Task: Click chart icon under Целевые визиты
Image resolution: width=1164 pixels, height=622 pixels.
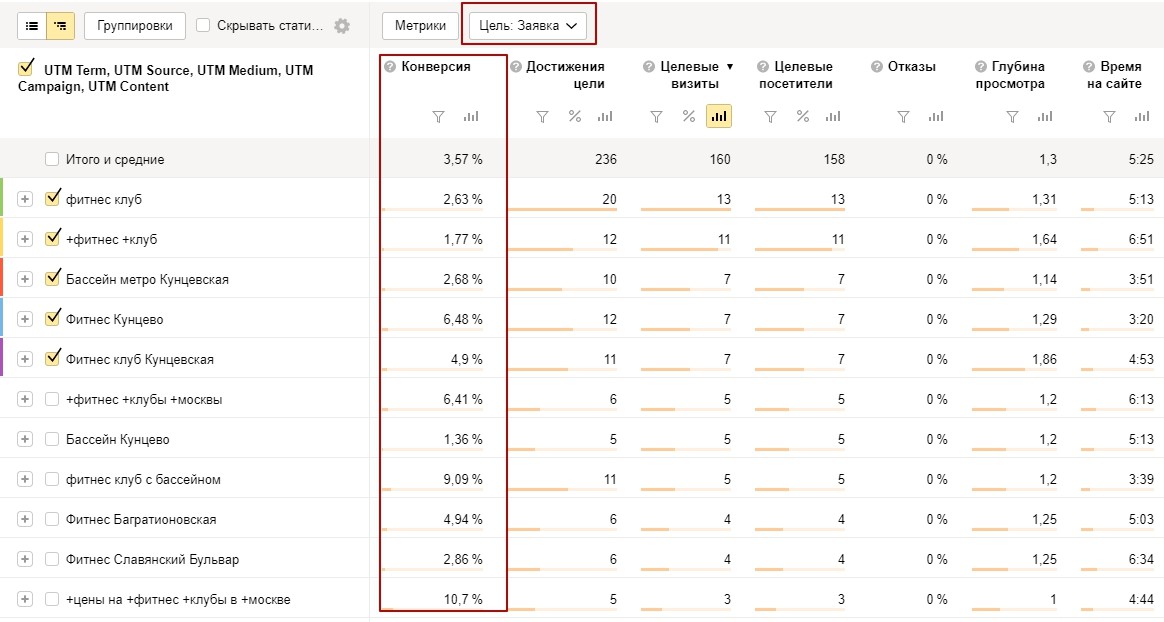Action: (719, 117)
